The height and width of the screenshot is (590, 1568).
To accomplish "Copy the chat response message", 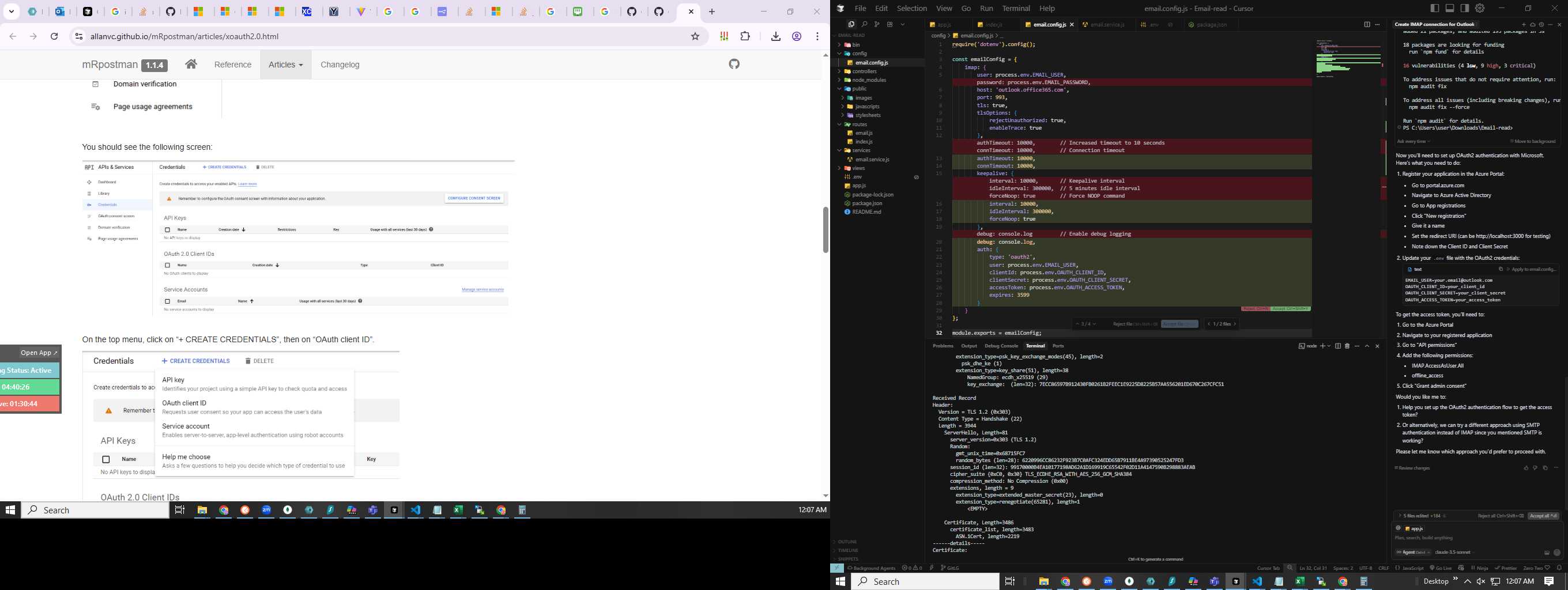I will point(1545,468).
